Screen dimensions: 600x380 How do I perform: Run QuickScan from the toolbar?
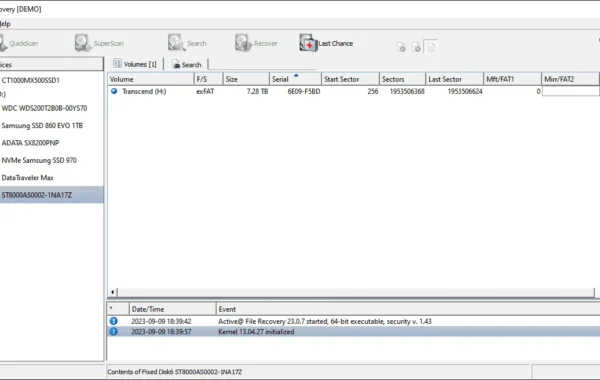(x=19, y=43)
